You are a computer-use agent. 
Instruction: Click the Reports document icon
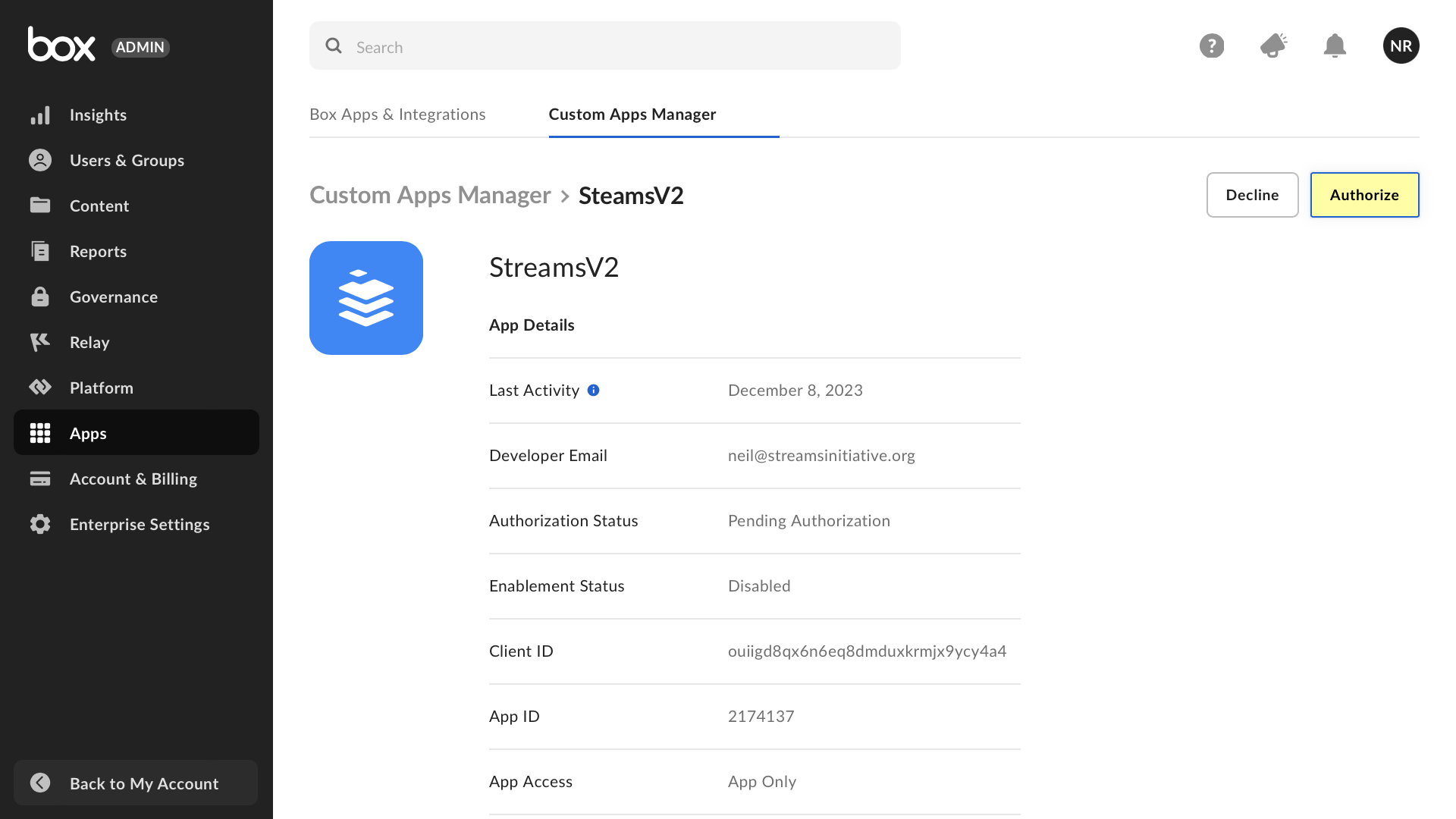[40, 251]
